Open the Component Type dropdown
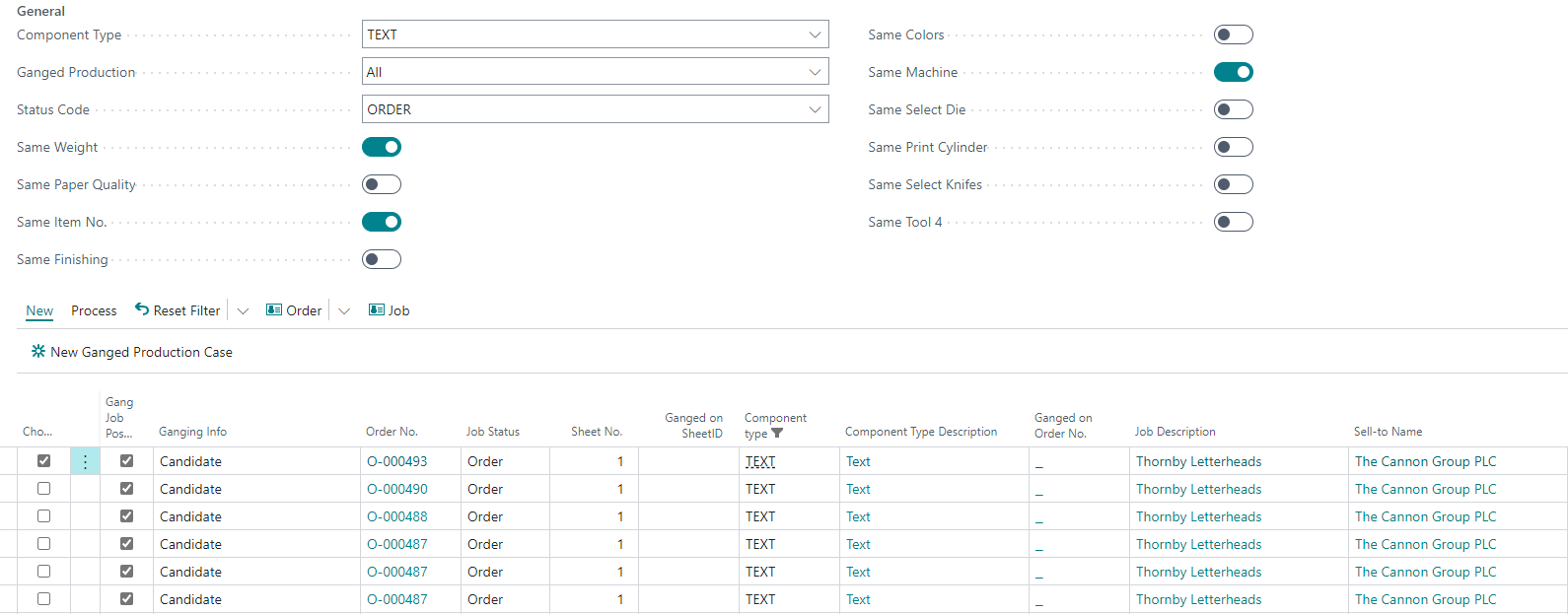1568x614 pixels. [815, 34]
